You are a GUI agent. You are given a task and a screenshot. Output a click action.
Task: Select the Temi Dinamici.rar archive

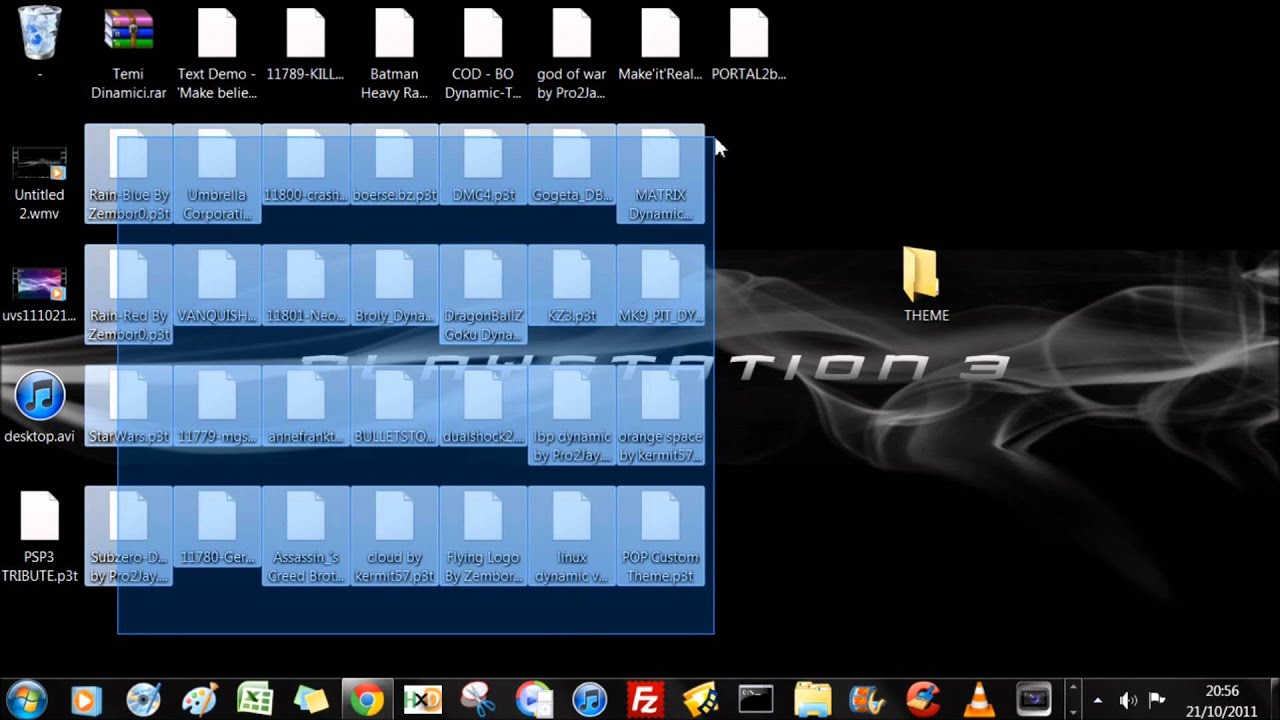click(129, 54)
